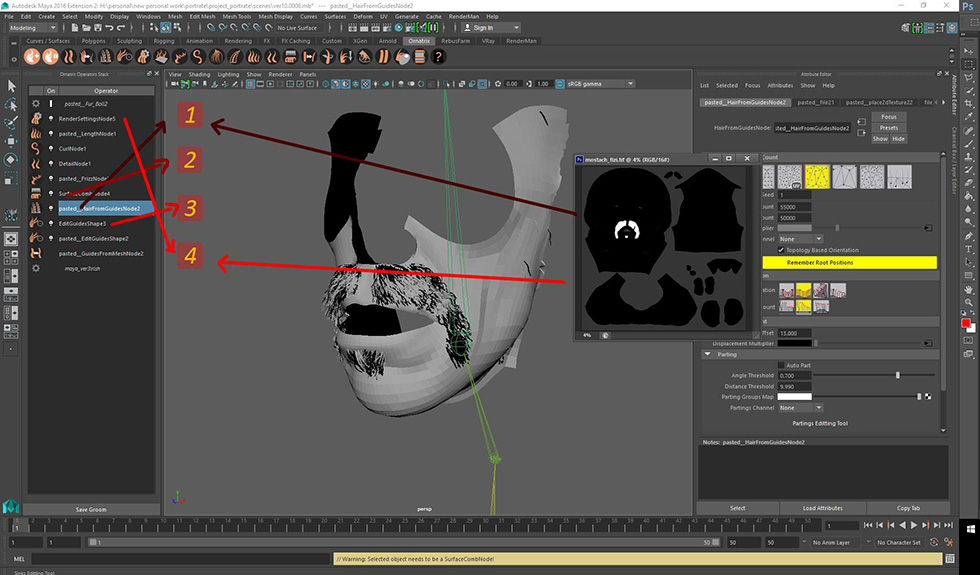The image size is (980, 575).
Task: Toggle the light bulb for RenderSettingsNode5
Action: click(x=51, y=119)
